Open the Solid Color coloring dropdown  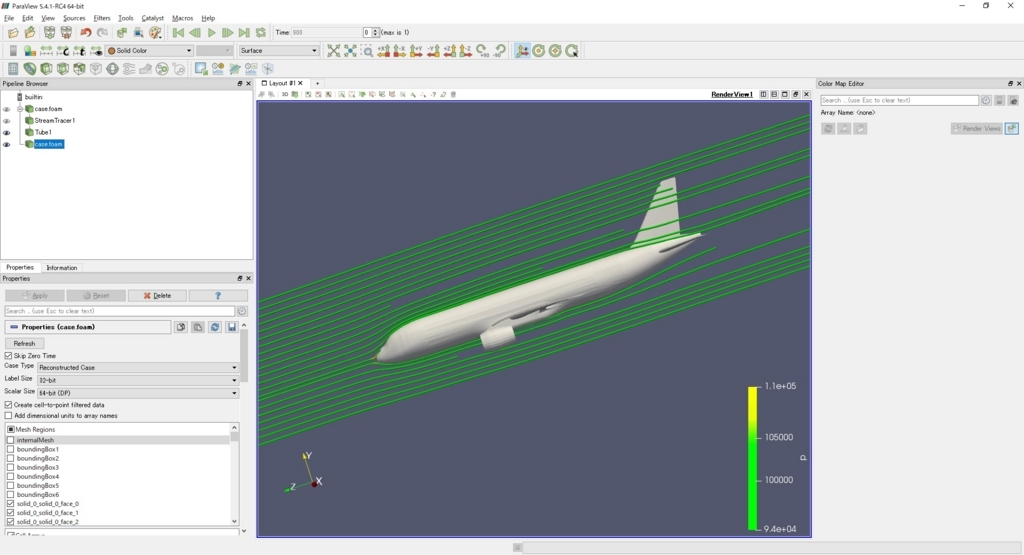click(149, 51)
